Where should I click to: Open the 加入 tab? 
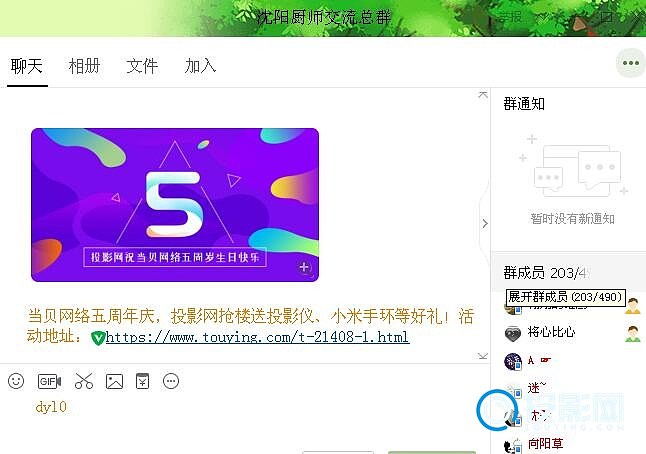tap(200, 66)
